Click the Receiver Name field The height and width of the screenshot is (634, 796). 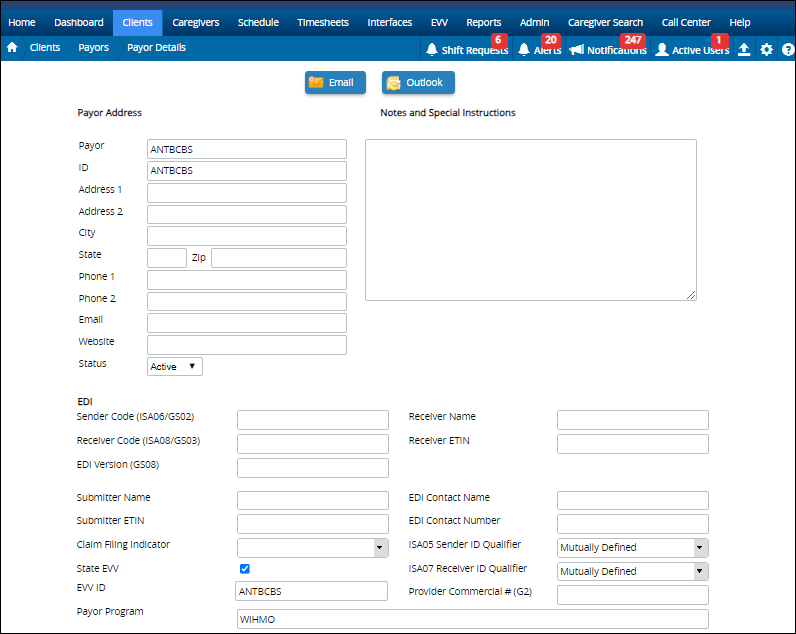pyautogui.click(x=633, y=420)
